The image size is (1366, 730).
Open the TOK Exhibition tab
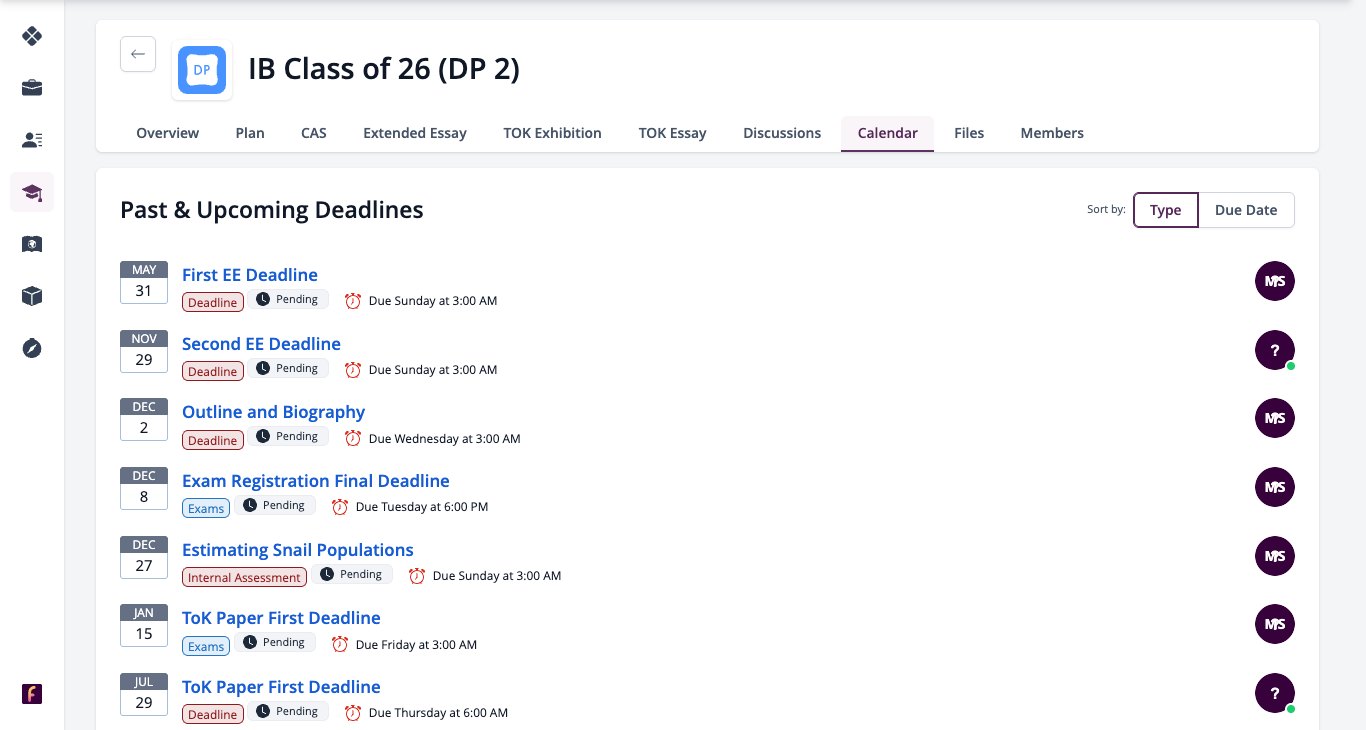[x=553, y=133]
